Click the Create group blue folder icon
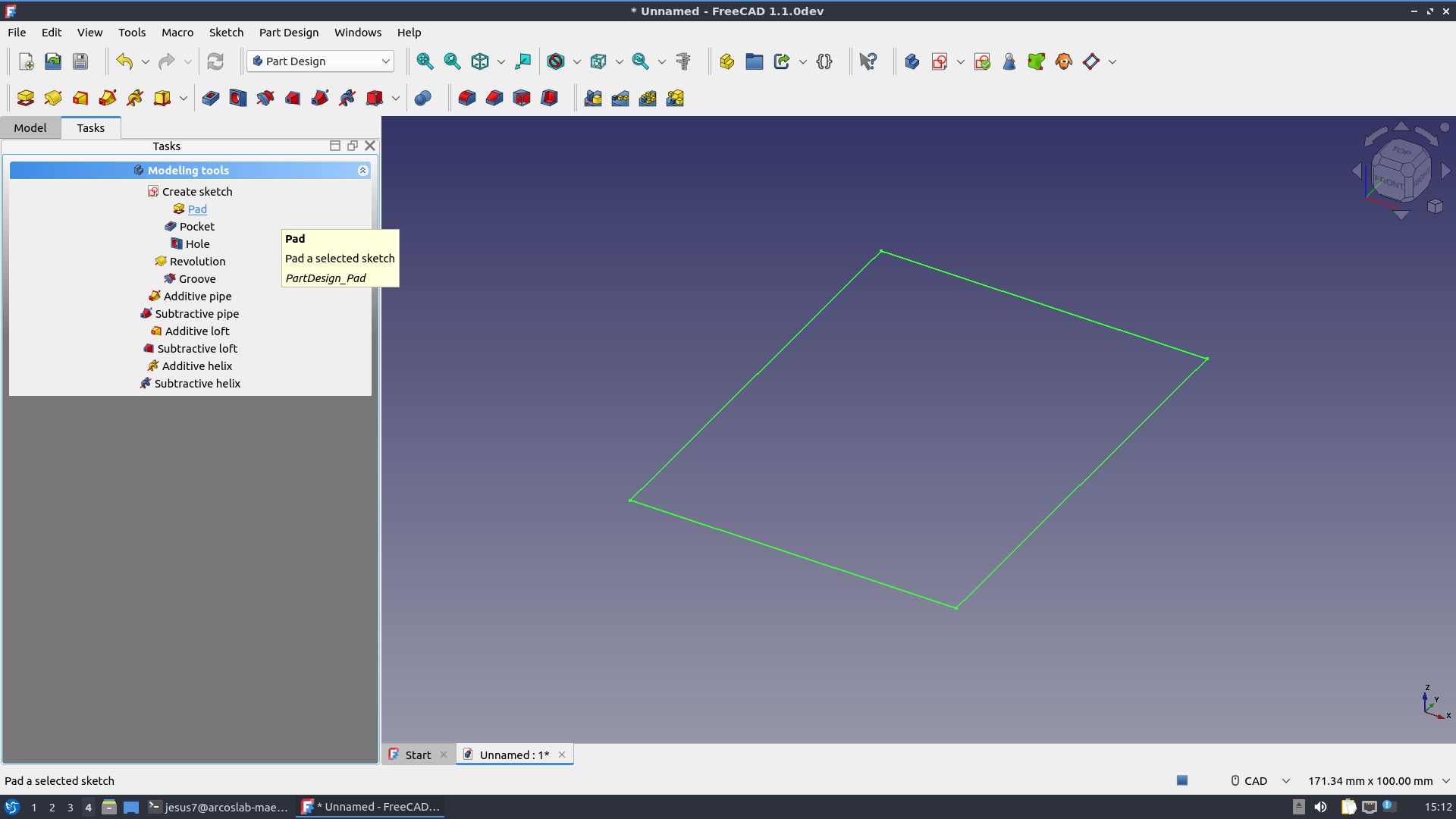 [x=754, y=61]
